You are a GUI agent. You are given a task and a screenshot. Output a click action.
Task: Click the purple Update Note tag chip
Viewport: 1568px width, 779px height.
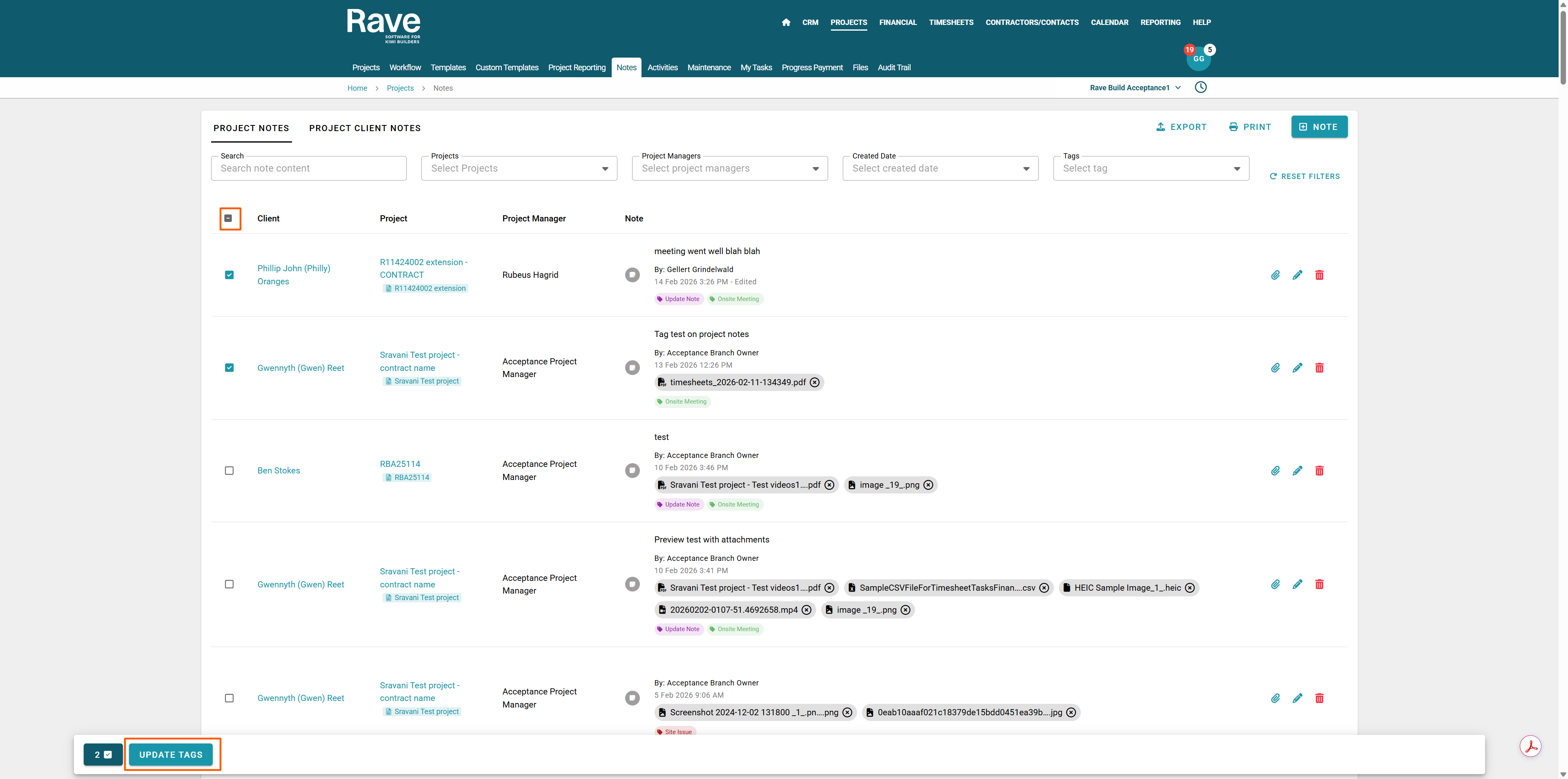point(679,299)
